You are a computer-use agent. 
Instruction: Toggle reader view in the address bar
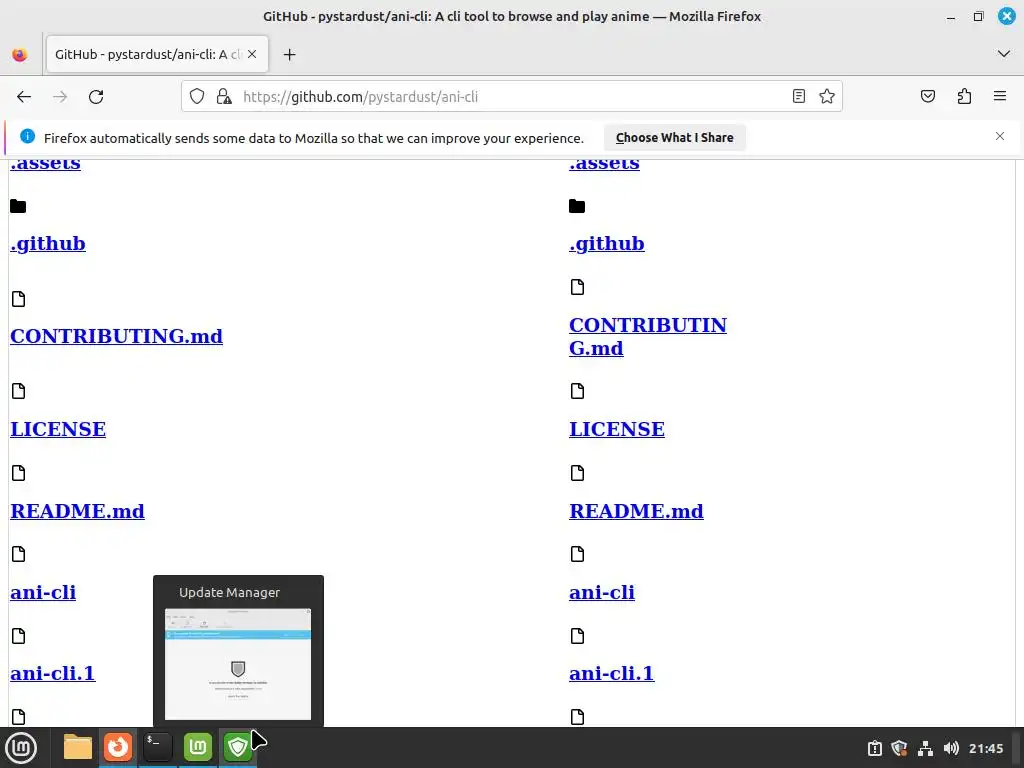click(x=799, y=97)
